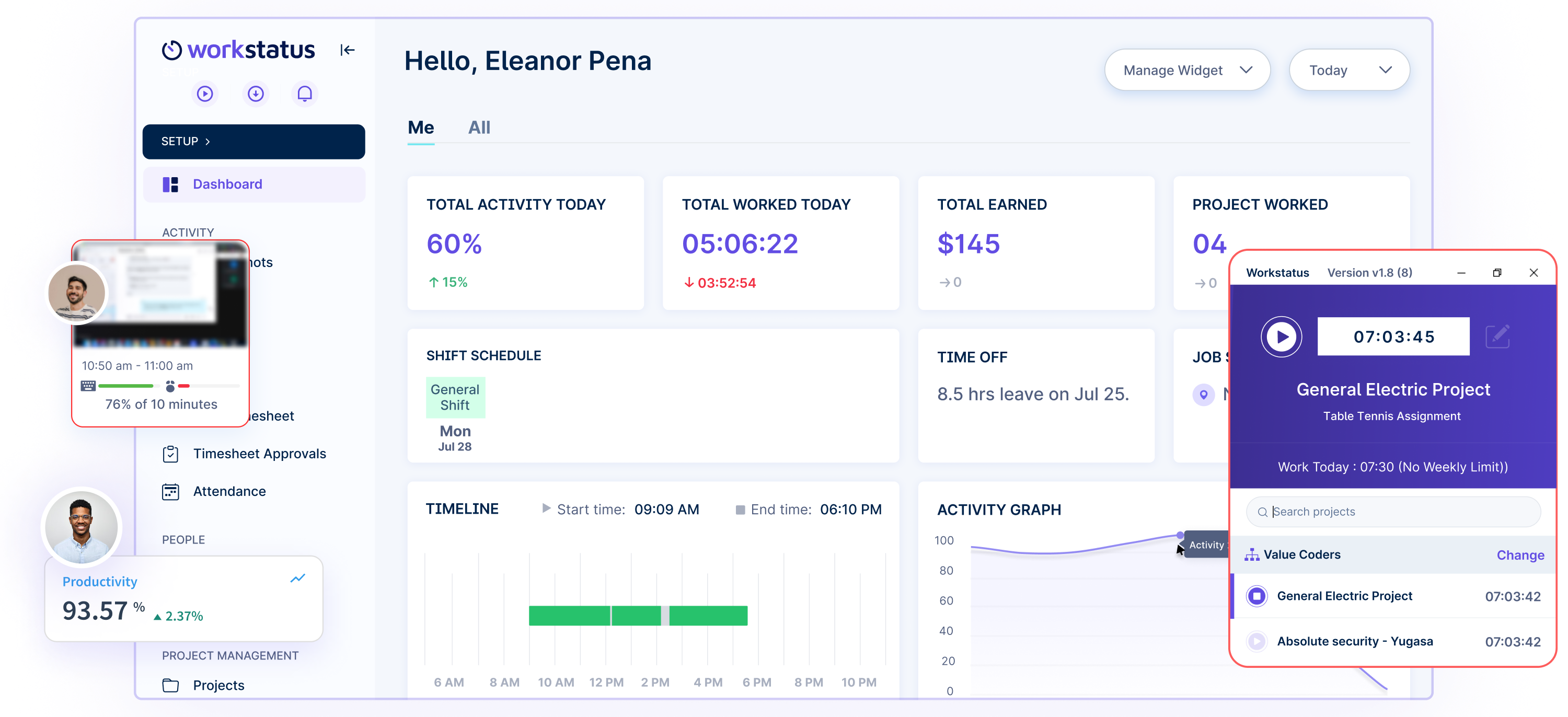Collapse the sidebar with the arrow icon
The width and height of the screenshot is (1568, 717).
coord(348,50)
